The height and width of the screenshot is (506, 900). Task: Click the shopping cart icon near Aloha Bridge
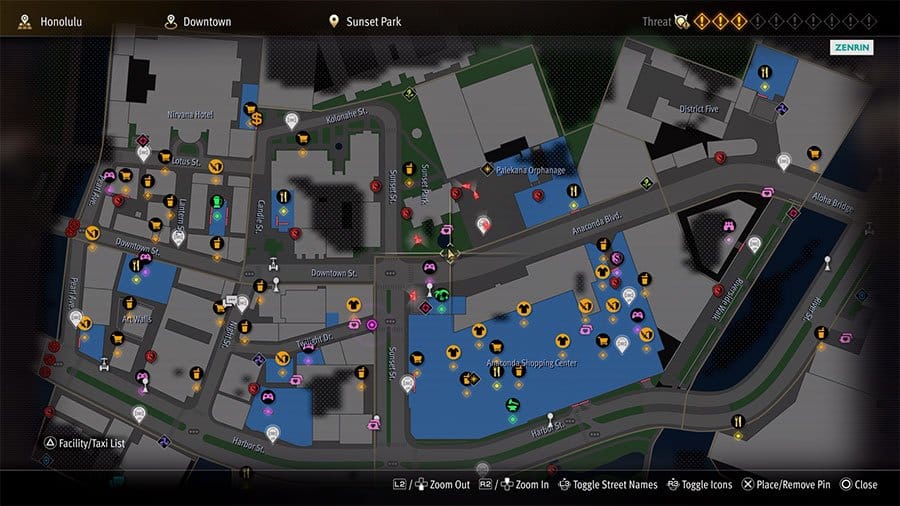[814, 153]
